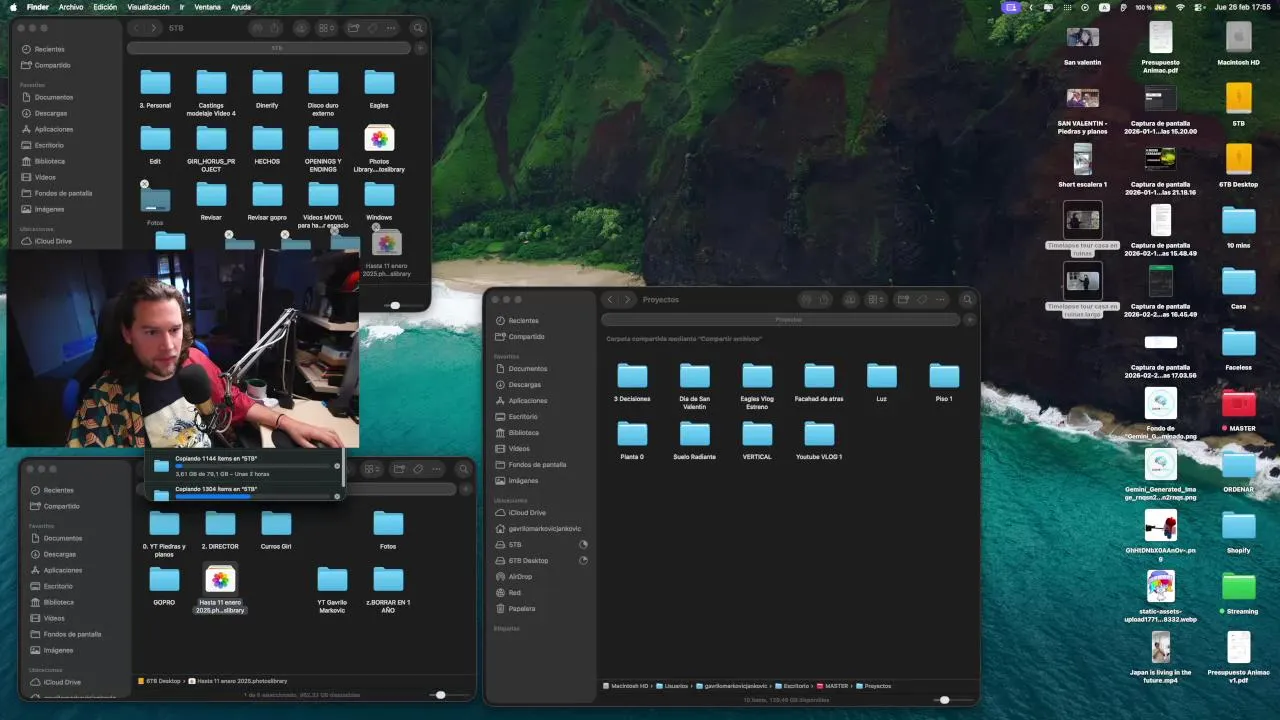Screen dimensions: 1280x720
Task: Open the Archivo menu
Action: (x=71, y=7)
